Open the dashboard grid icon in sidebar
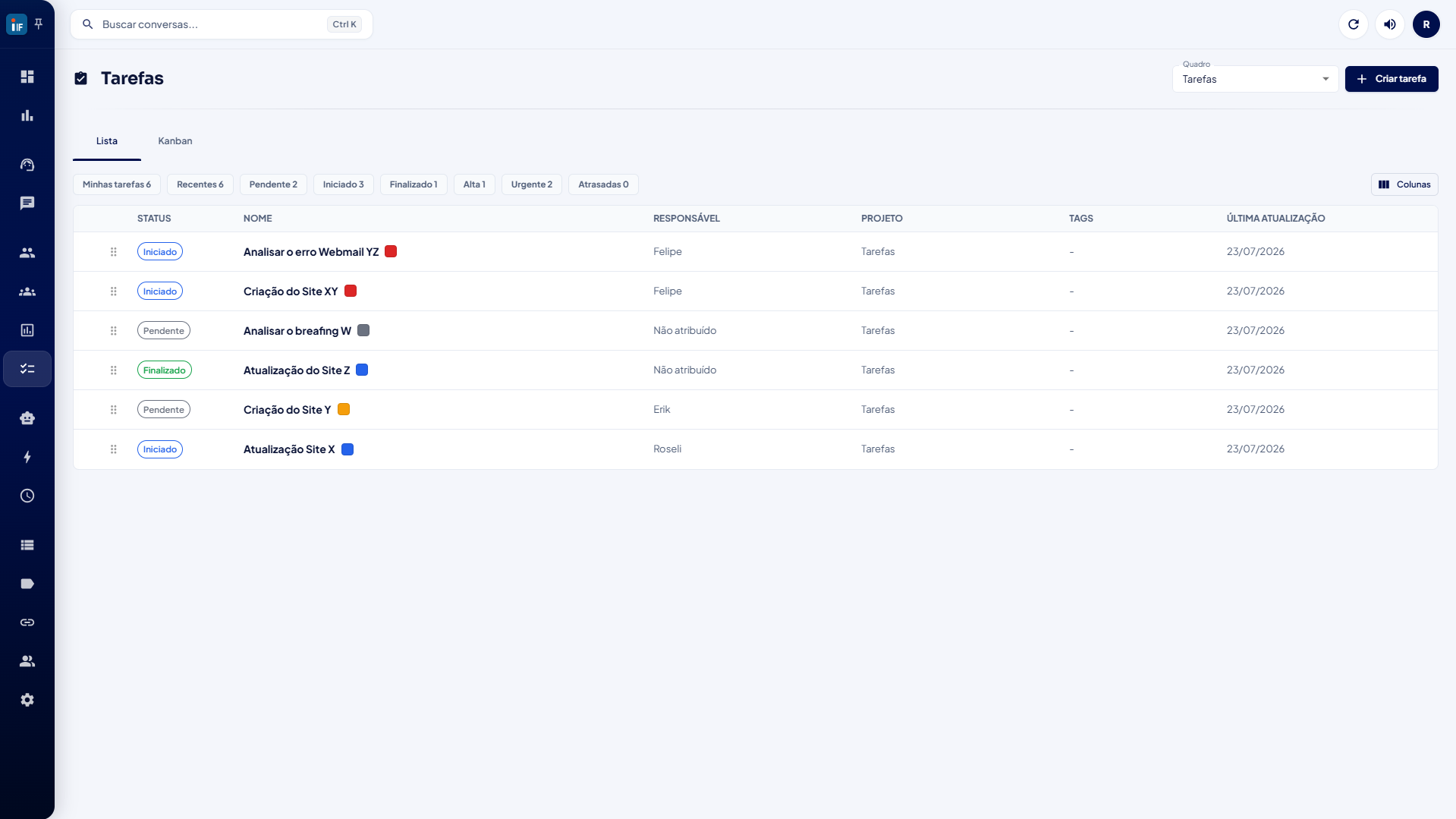 [x=27, y=77]
